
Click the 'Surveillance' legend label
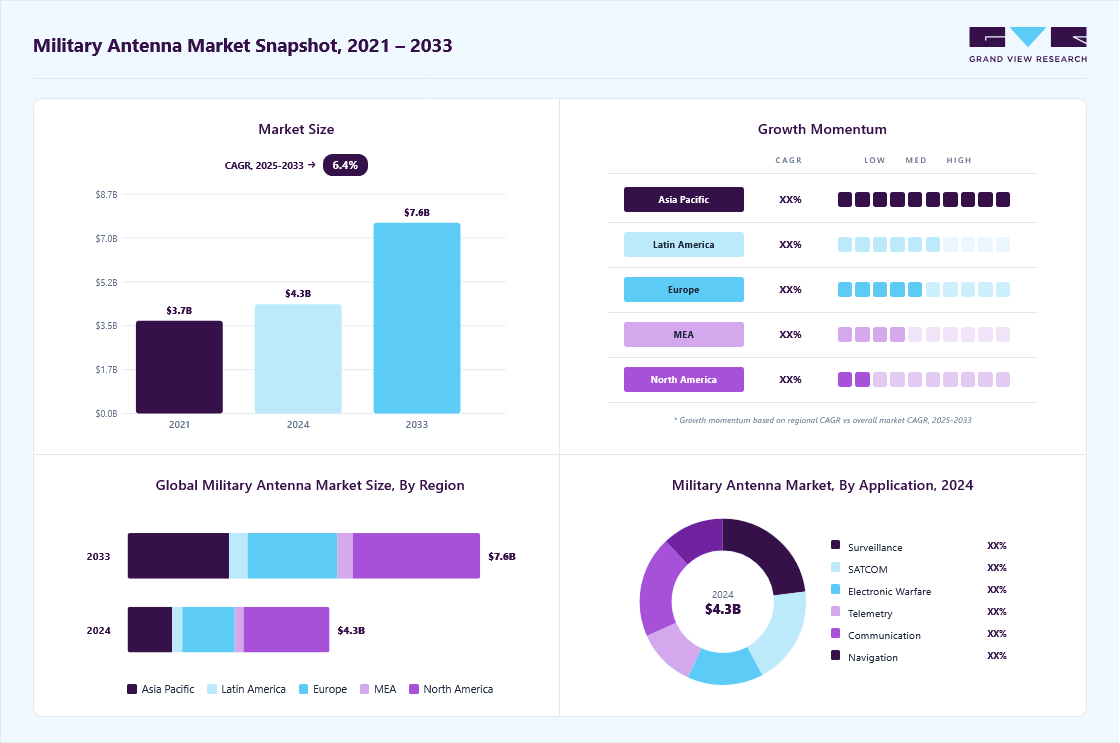[875, 547]
